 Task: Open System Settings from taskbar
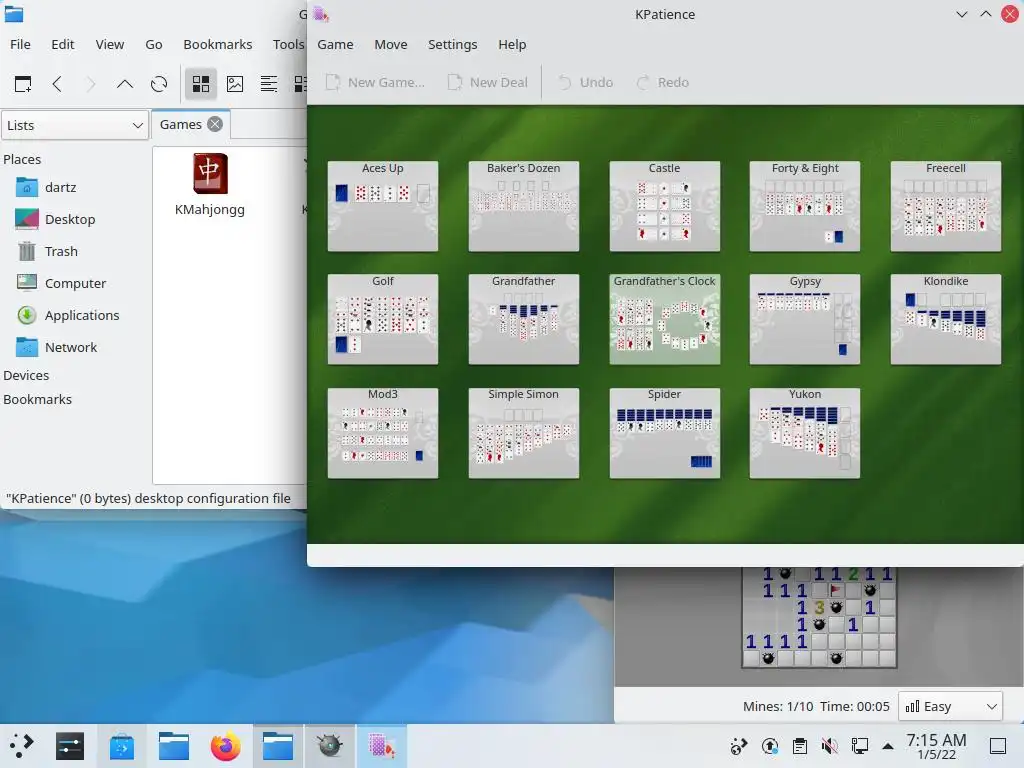[x=70, y=746]
